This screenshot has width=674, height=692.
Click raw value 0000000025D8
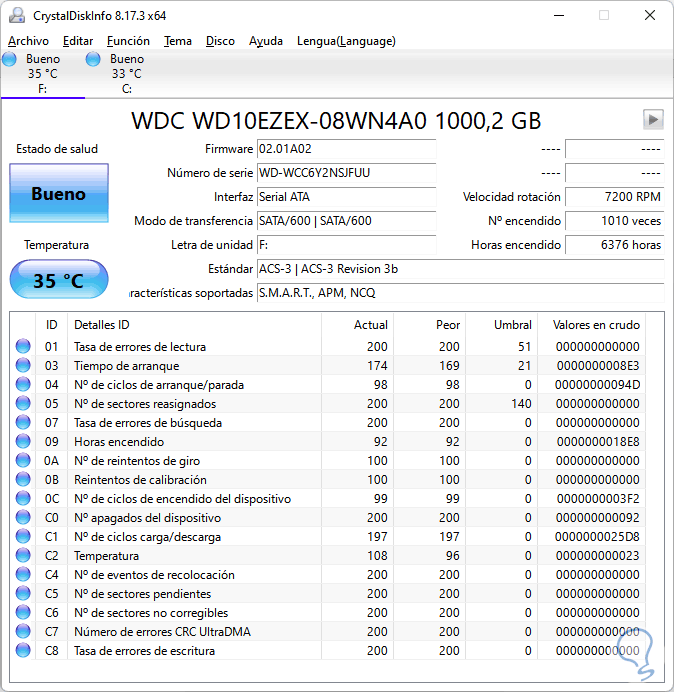597,537
